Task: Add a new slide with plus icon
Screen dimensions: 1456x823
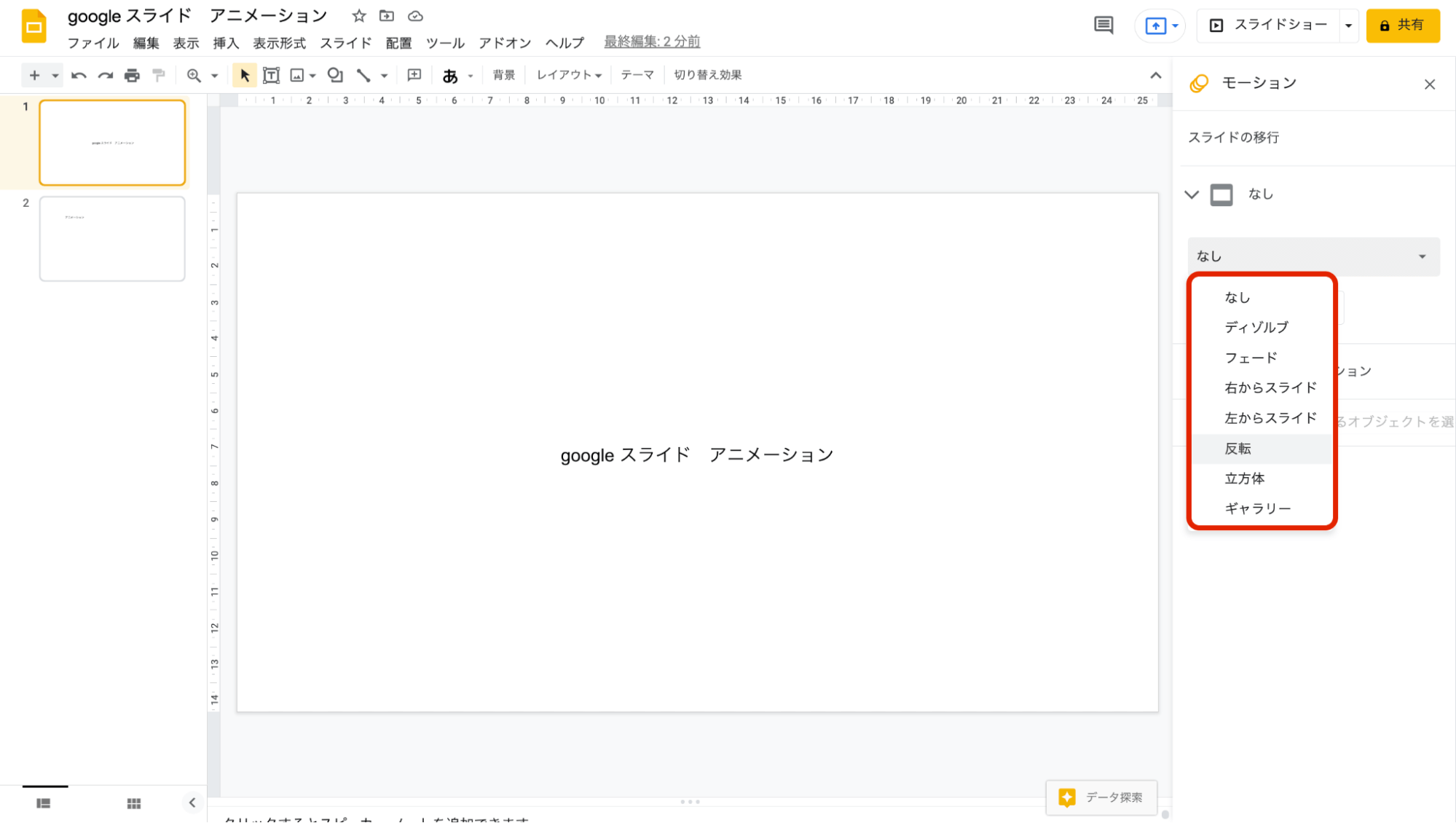Action: 34,75
